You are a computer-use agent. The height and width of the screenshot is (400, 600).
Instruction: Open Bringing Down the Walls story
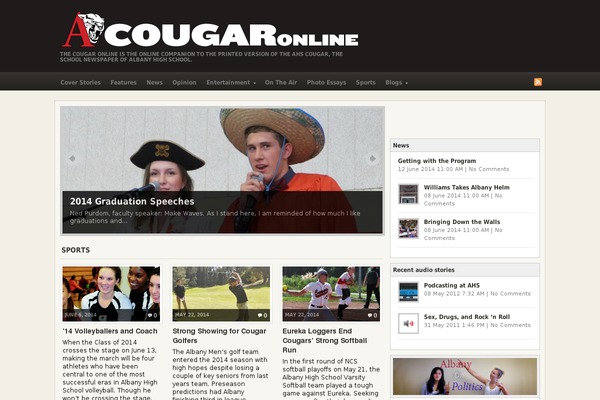tap(462, 222)
